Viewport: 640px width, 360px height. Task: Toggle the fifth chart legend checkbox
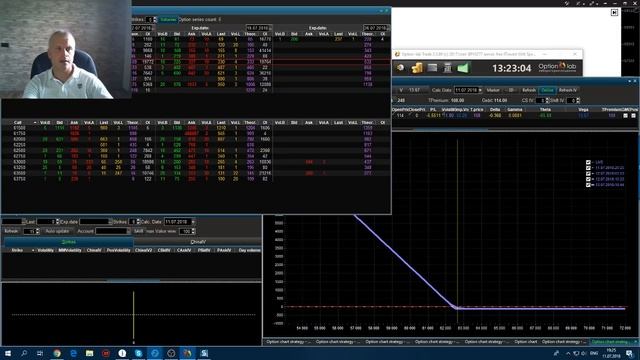coord(588,185)
